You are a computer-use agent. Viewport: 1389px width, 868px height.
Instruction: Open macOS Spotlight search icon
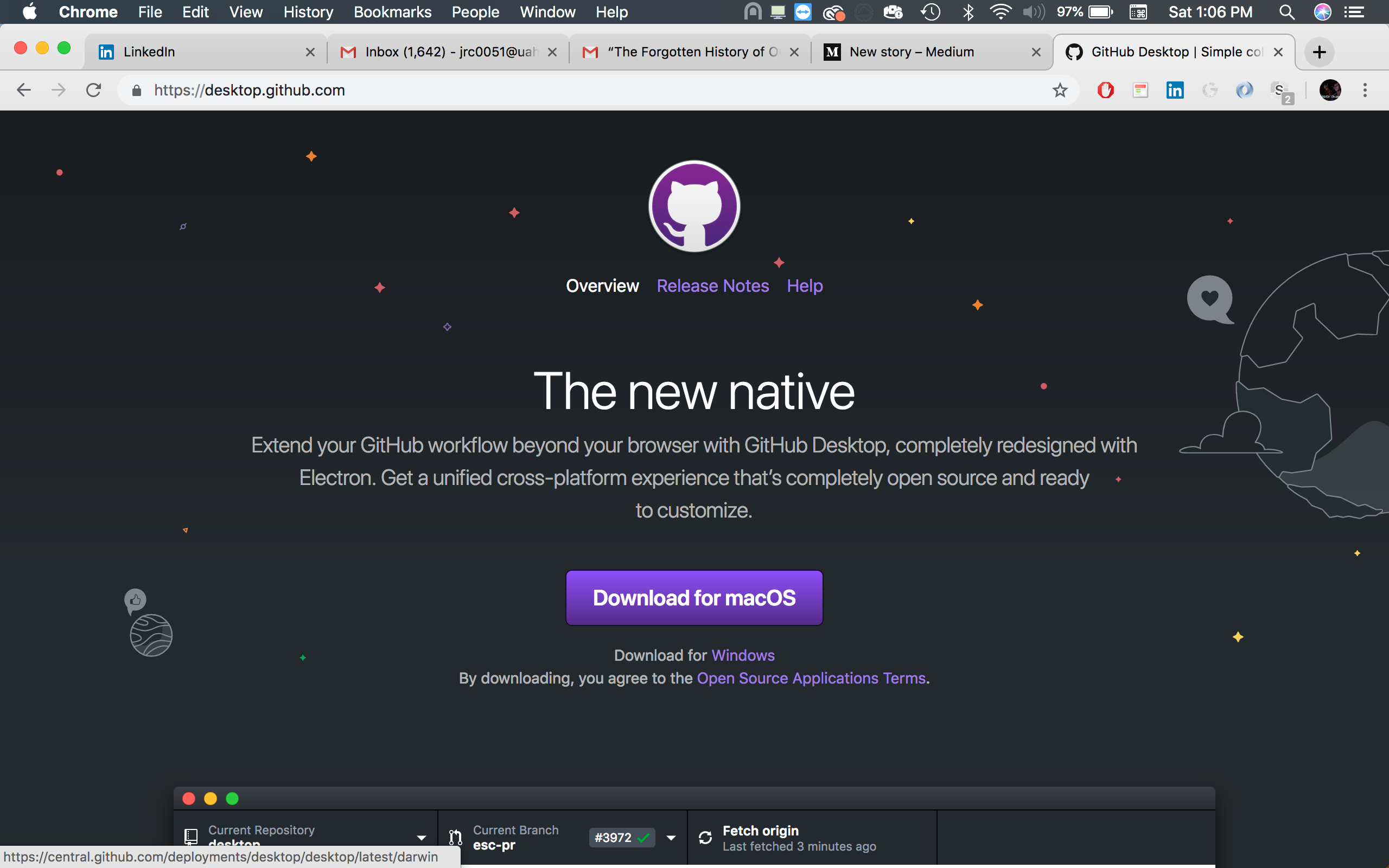point(1287,12)
